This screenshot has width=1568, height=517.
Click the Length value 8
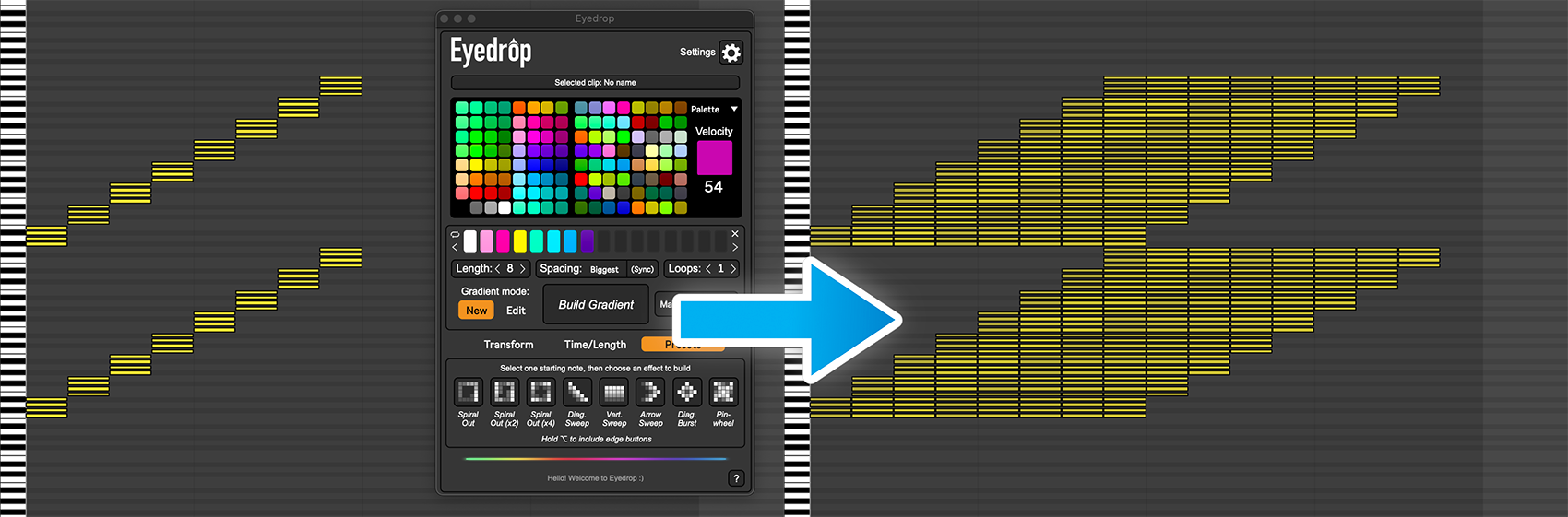click(510, 269)
